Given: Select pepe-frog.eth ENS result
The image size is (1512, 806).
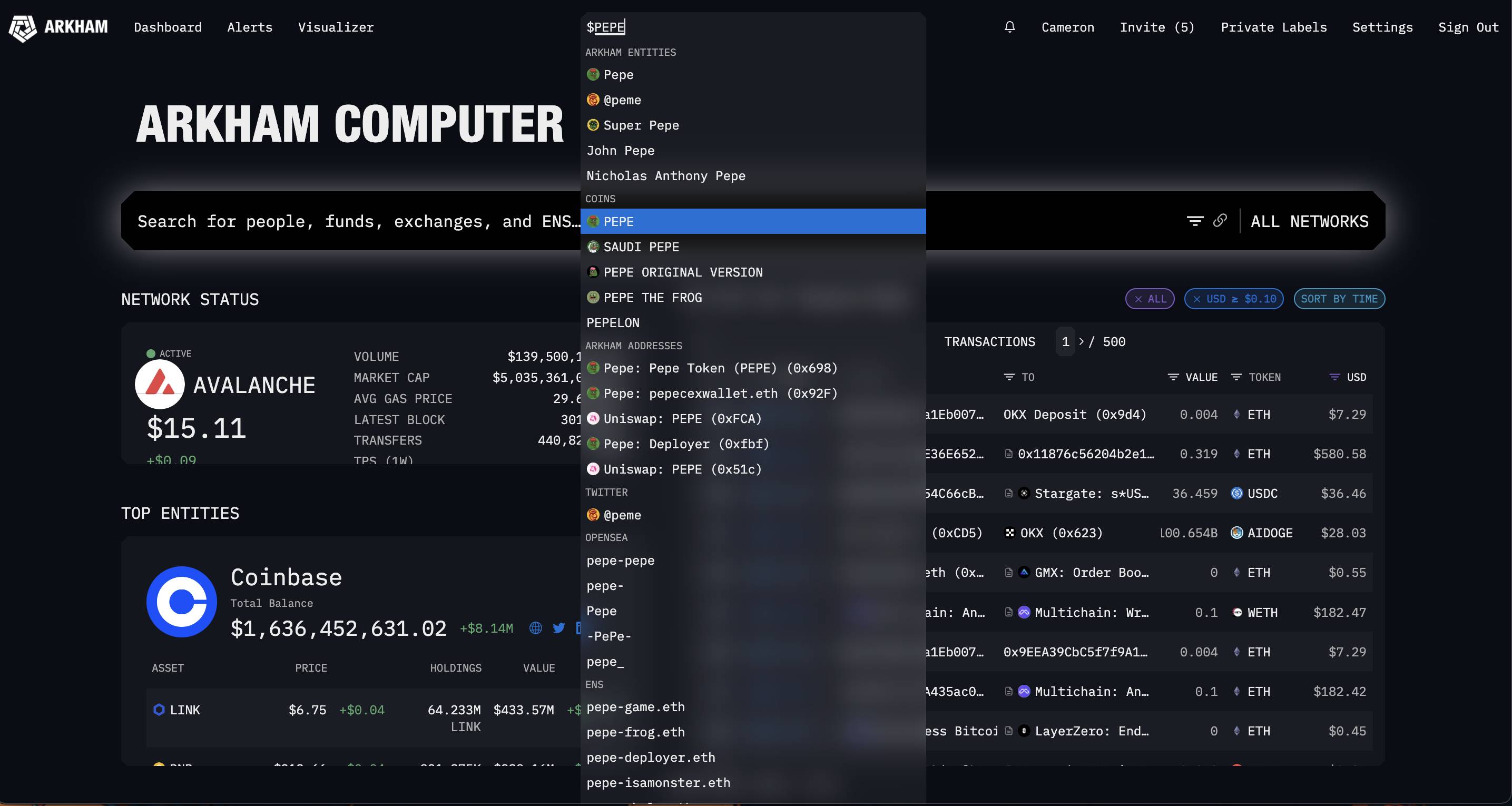Looking at the screenshot, I should pyautogui.click(x=753, y=732).
